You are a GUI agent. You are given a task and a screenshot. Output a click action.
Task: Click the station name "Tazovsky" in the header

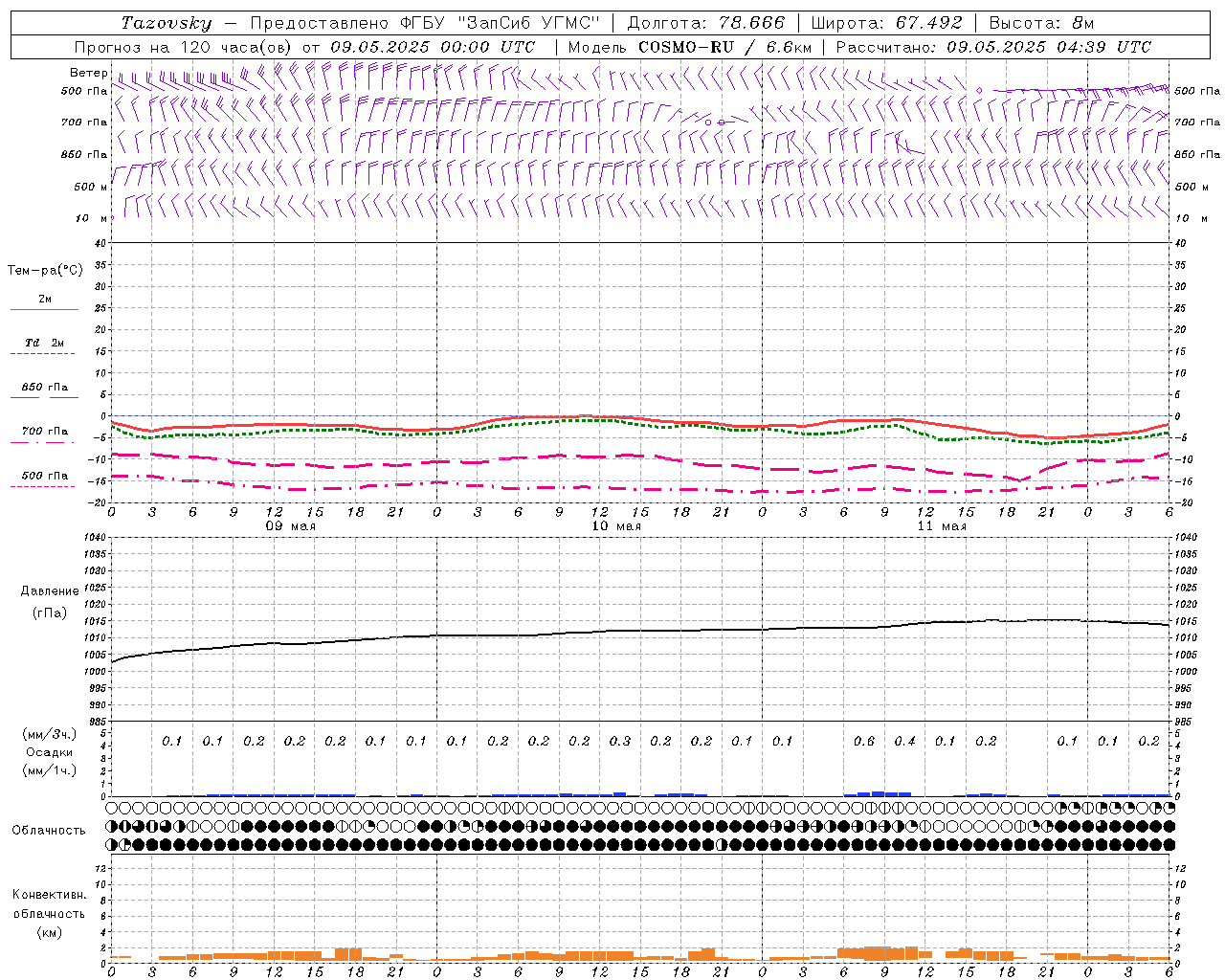[167, 23]
